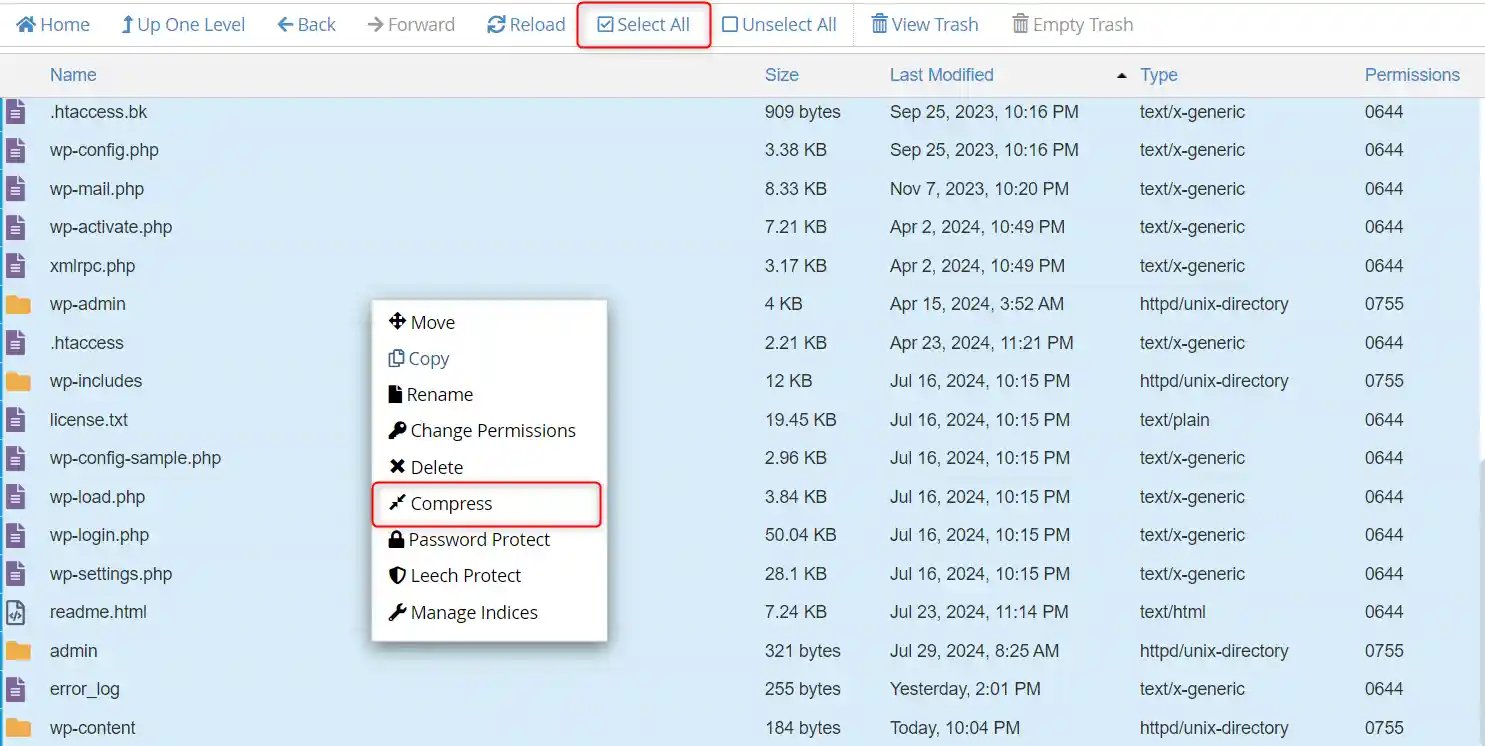
Task: Click file icon of wp-config.php
Action: [x=16, y=150]
